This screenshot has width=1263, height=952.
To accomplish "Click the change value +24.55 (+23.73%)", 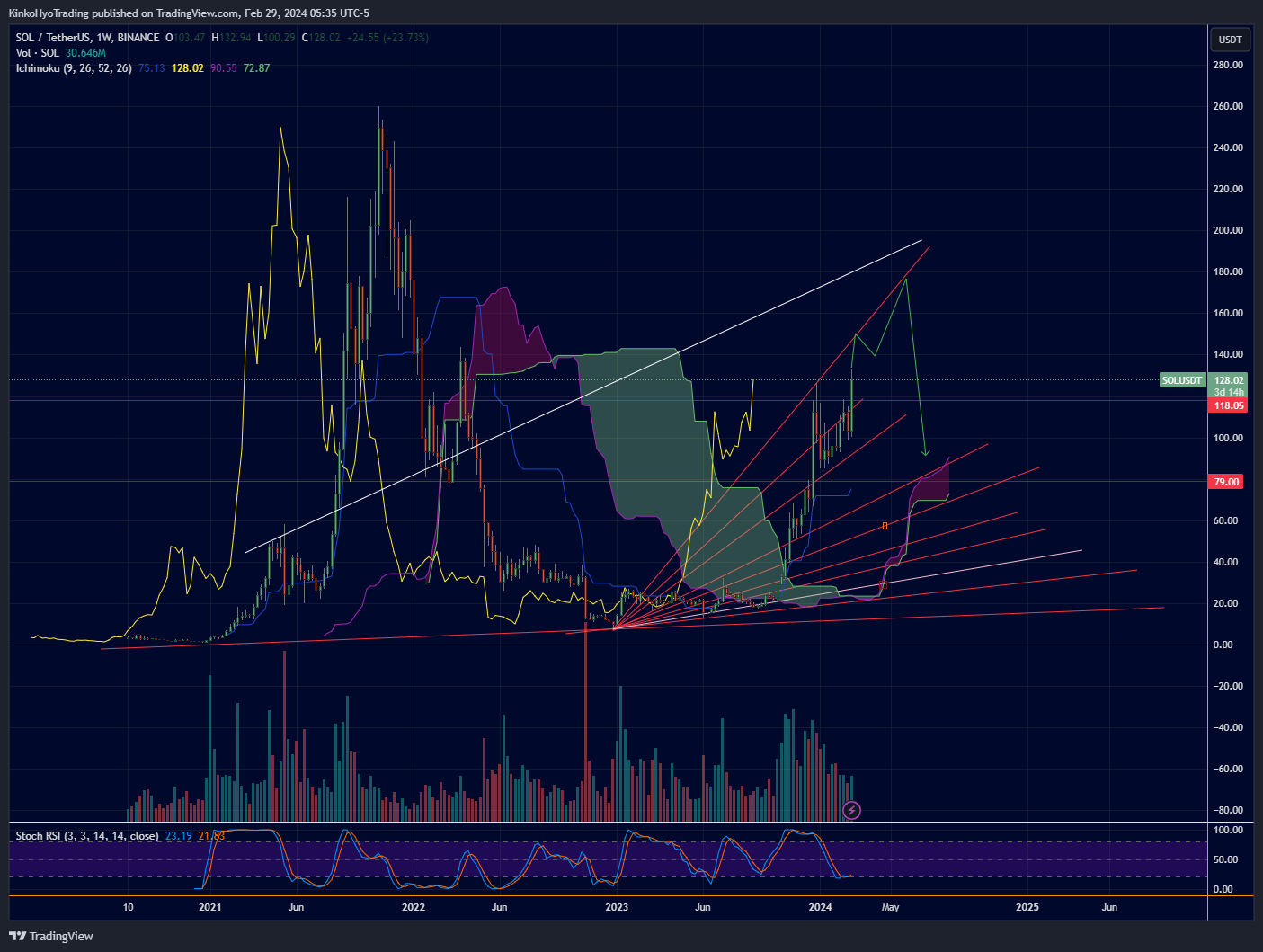I will click(x=388, y=38).
